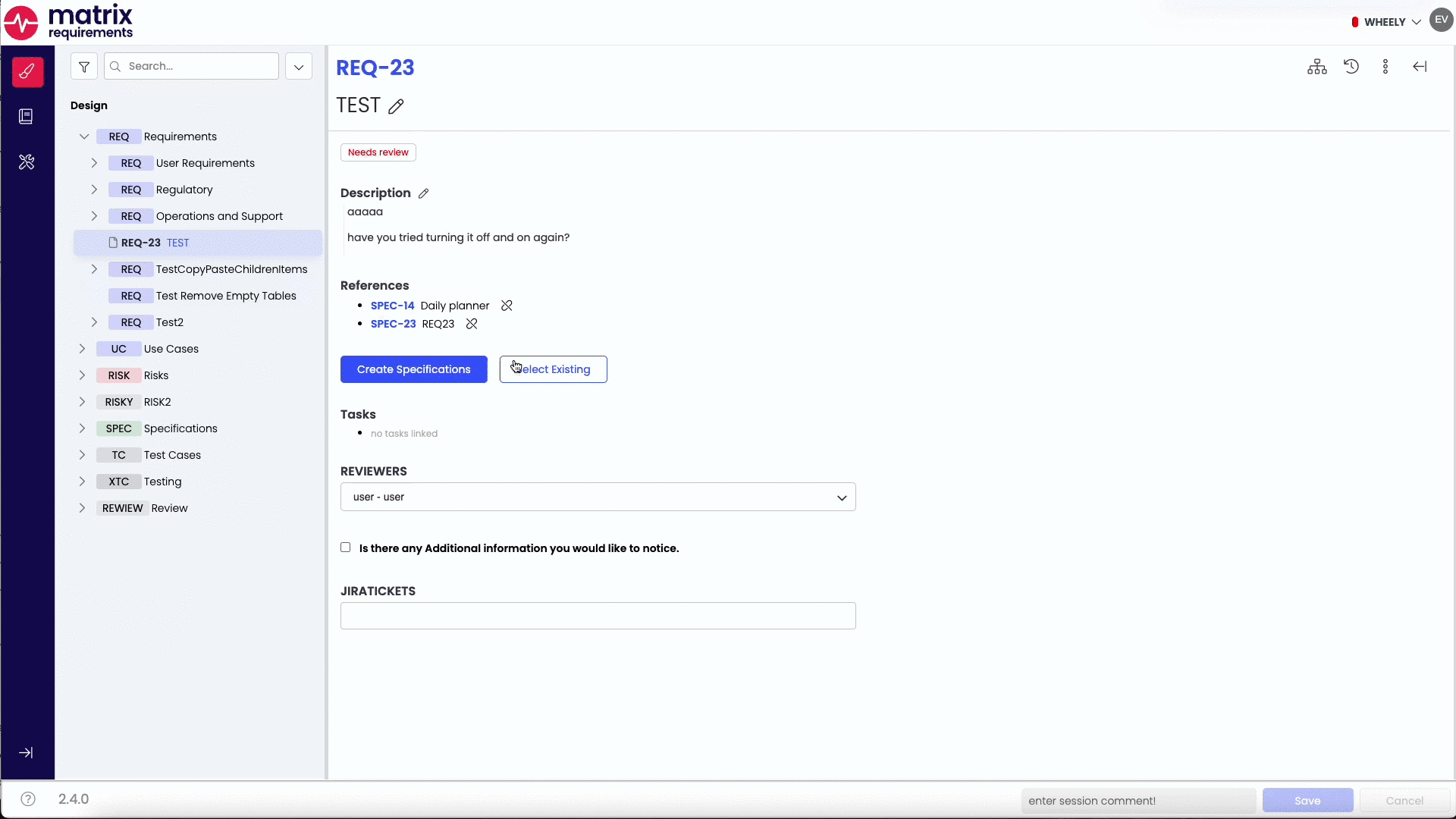Open the search options dropdown arrow
1456x819 pixels.
tap(299, 67)
